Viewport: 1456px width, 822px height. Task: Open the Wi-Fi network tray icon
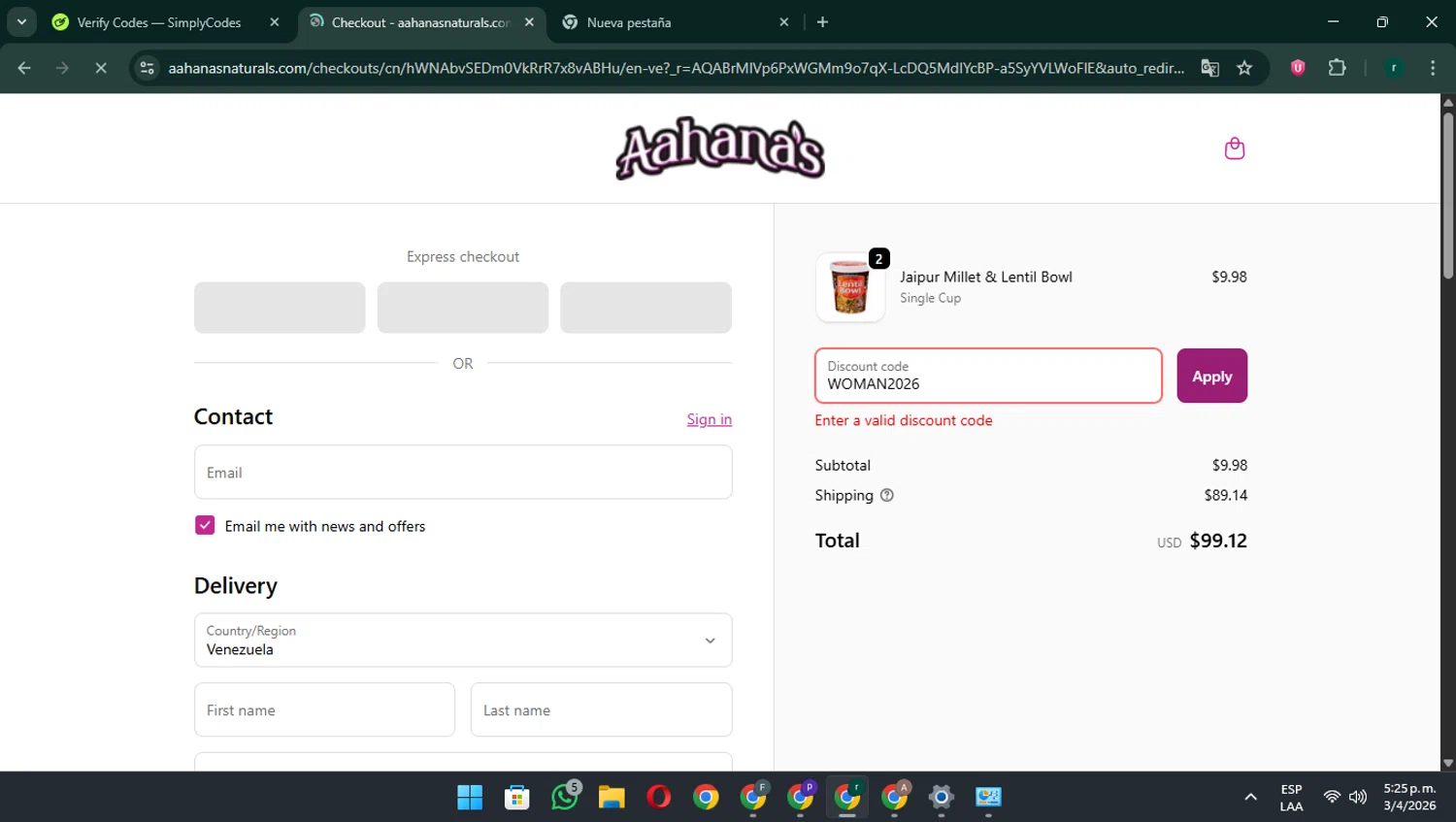click(x=1332, y=798)
